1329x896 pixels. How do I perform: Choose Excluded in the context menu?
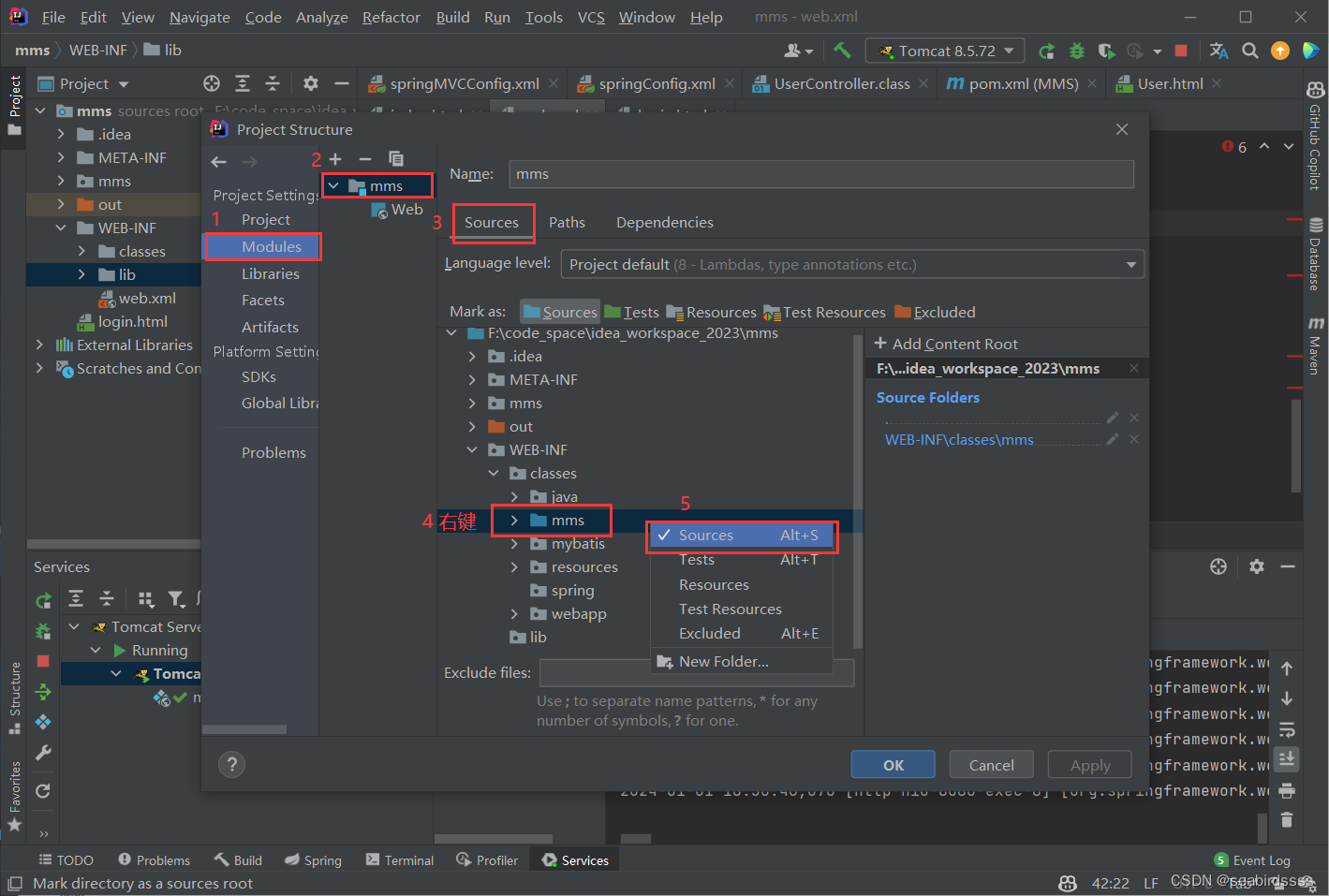tap(741, 633)
